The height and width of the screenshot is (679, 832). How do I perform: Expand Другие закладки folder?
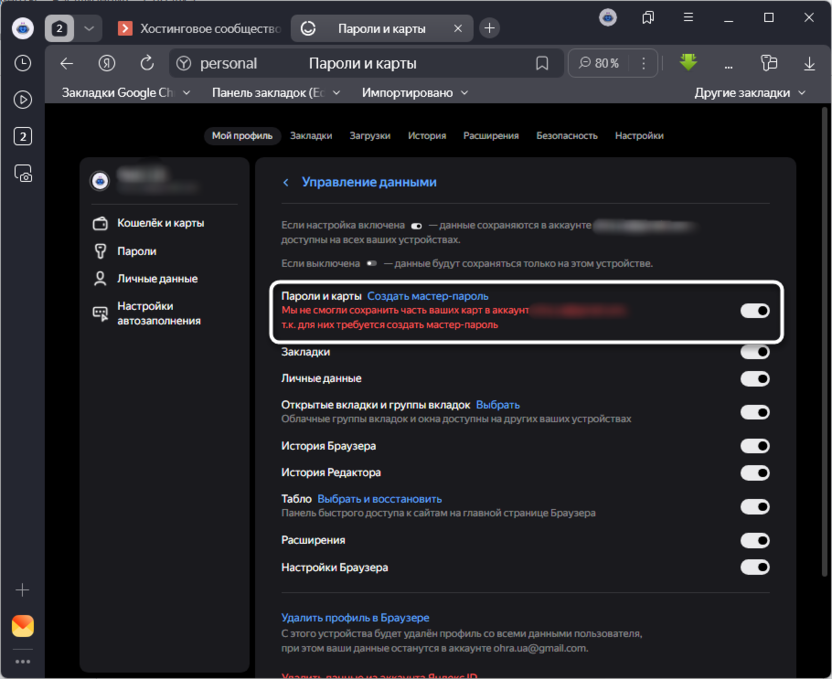tap(750, 93)
